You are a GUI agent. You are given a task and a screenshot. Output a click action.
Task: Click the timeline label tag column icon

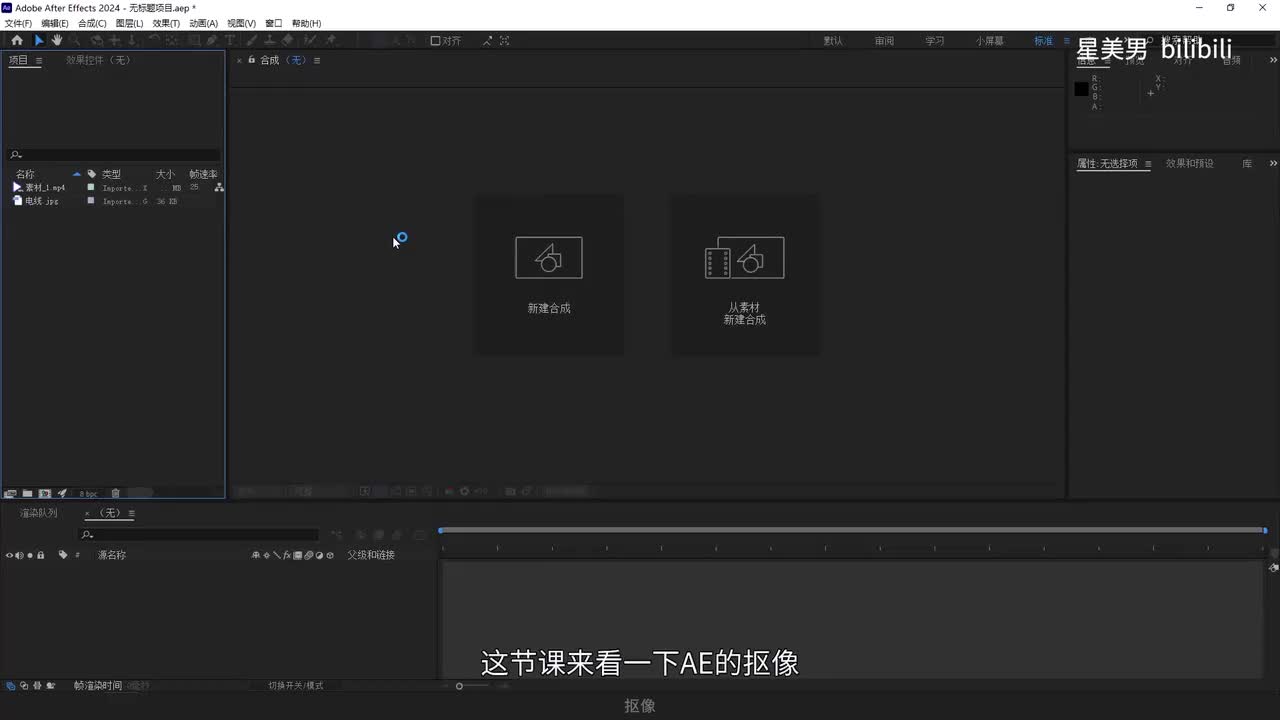(63, 555)
